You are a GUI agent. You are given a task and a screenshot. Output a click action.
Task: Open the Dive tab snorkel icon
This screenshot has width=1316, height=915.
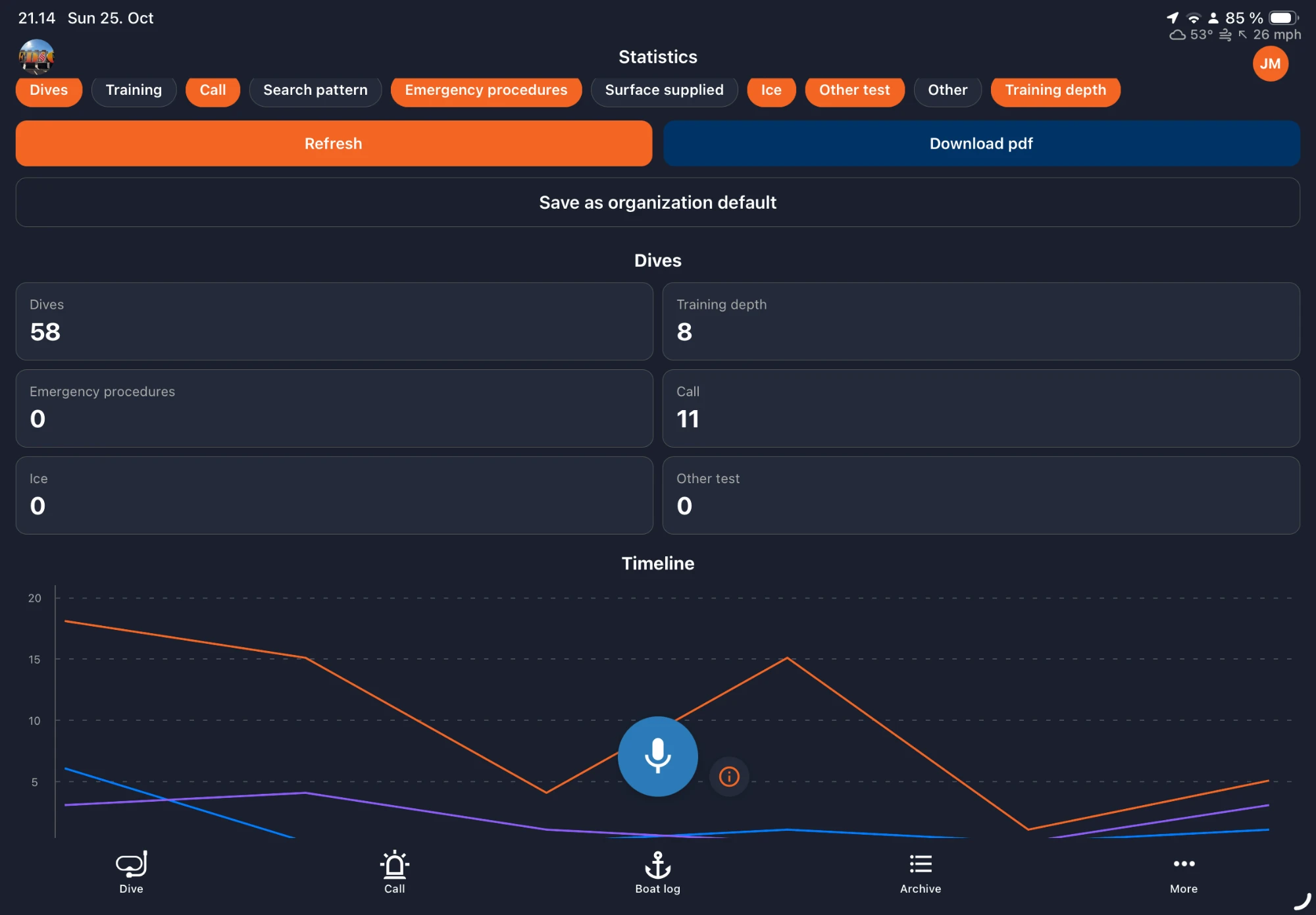pyautogui.click(x=131, y=872)
